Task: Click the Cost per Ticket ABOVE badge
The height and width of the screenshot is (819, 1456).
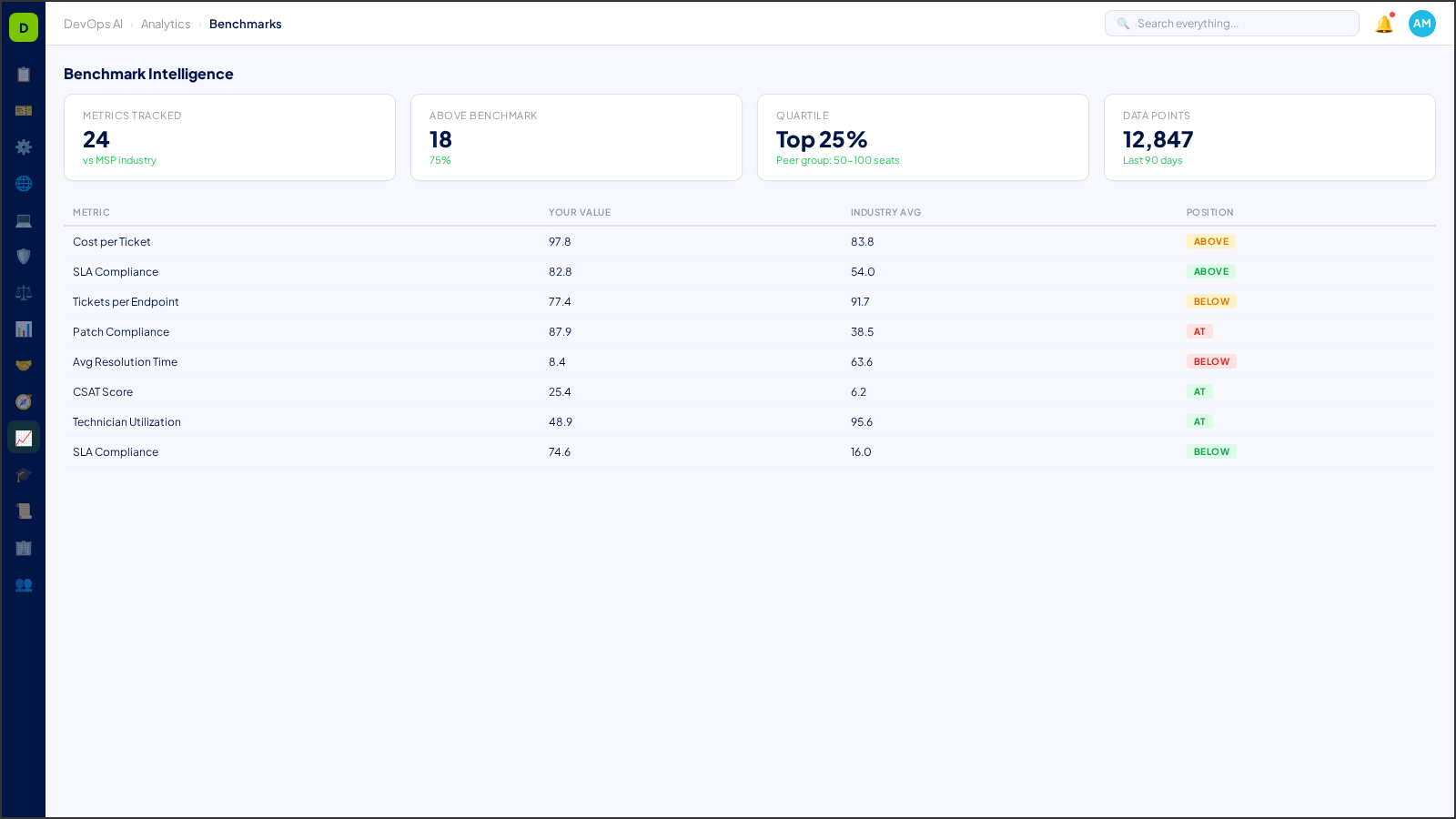Action: 1210,241
